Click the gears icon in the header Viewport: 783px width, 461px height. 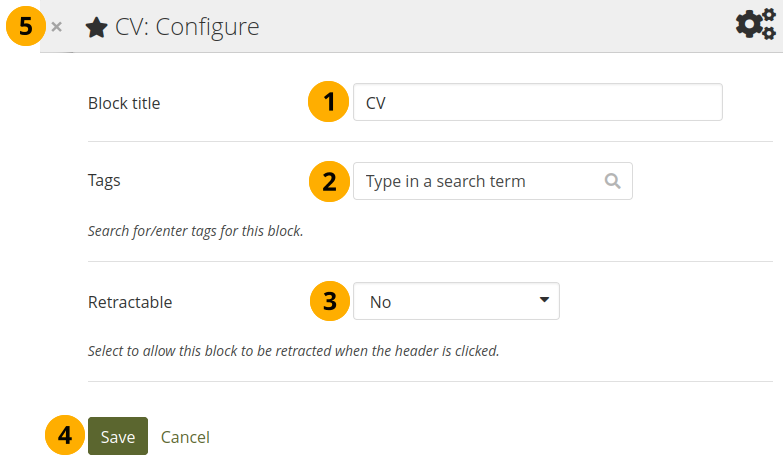pyautogui.click(x=754, y=24)
